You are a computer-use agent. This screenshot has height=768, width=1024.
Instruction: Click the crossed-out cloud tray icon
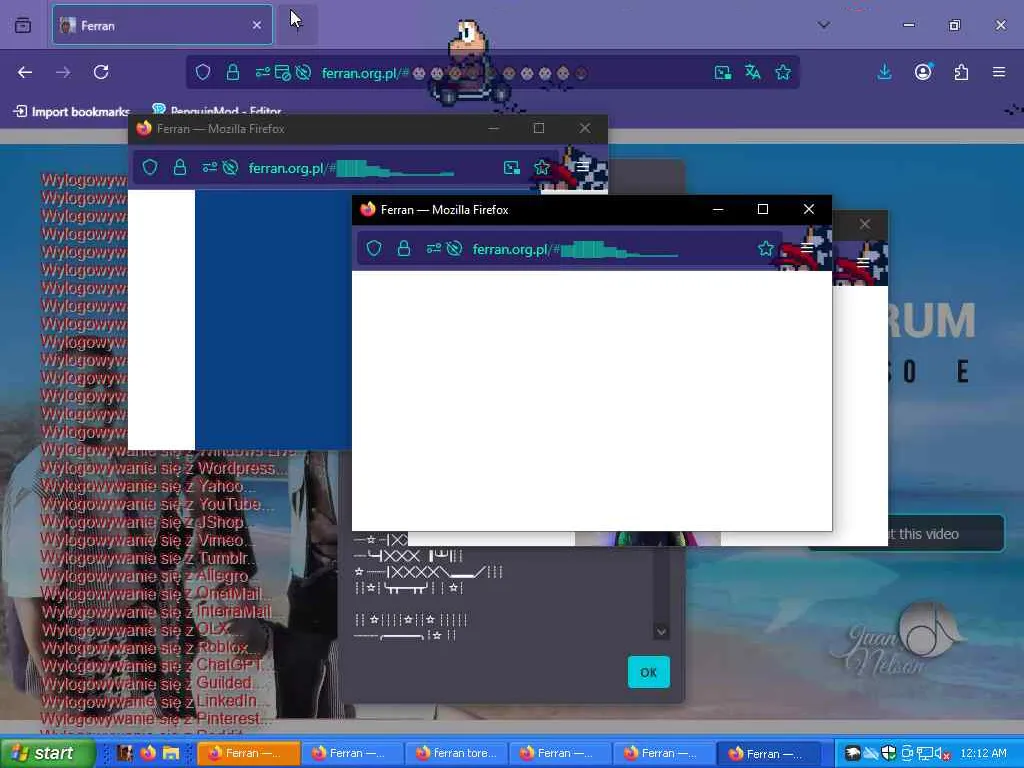pos(871,754)
